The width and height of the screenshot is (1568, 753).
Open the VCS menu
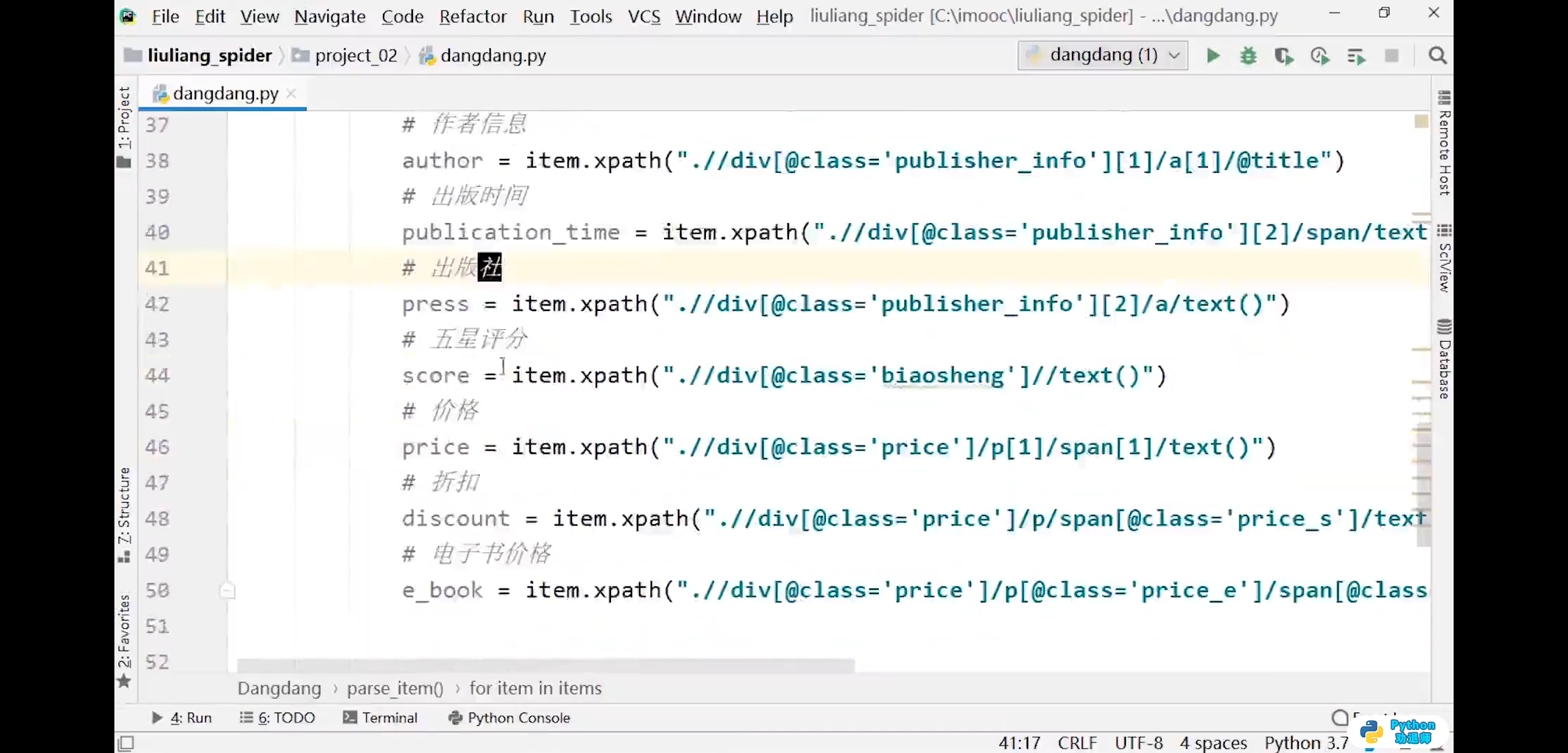coord(644,16)
